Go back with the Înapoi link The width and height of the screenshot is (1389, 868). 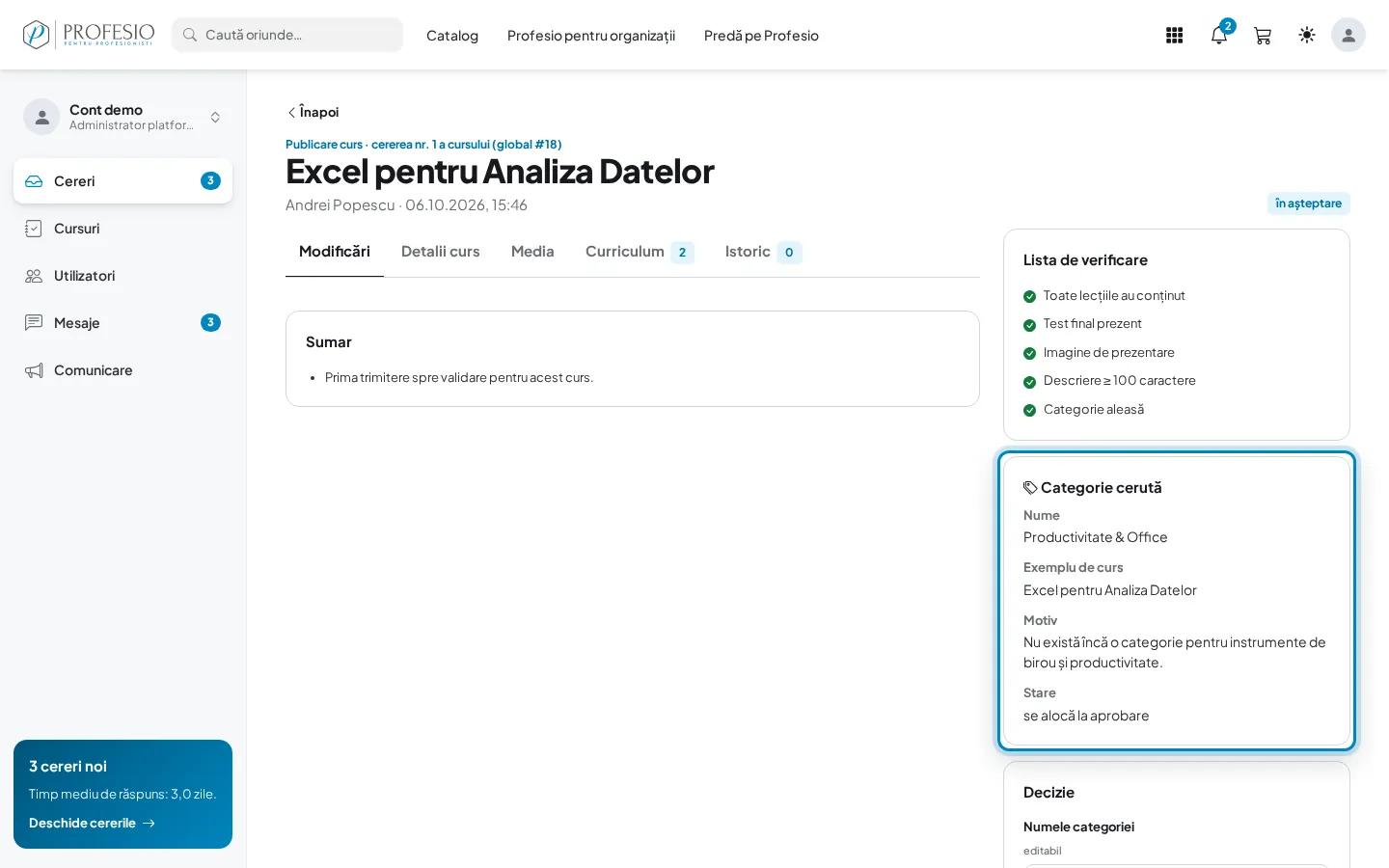313,112
